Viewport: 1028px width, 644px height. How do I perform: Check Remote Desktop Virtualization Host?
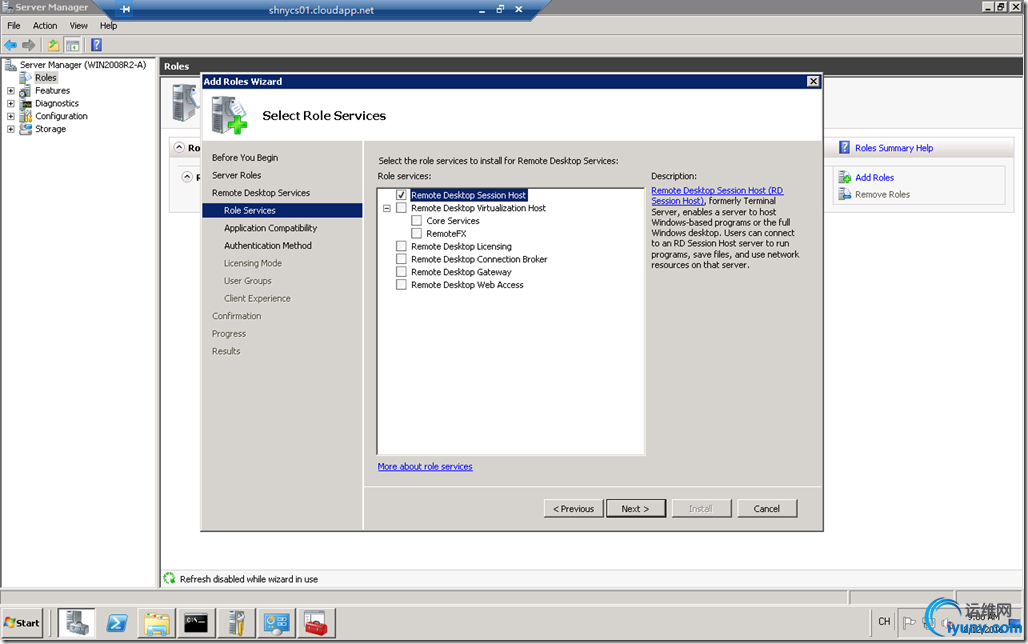(x=401, y=208)
